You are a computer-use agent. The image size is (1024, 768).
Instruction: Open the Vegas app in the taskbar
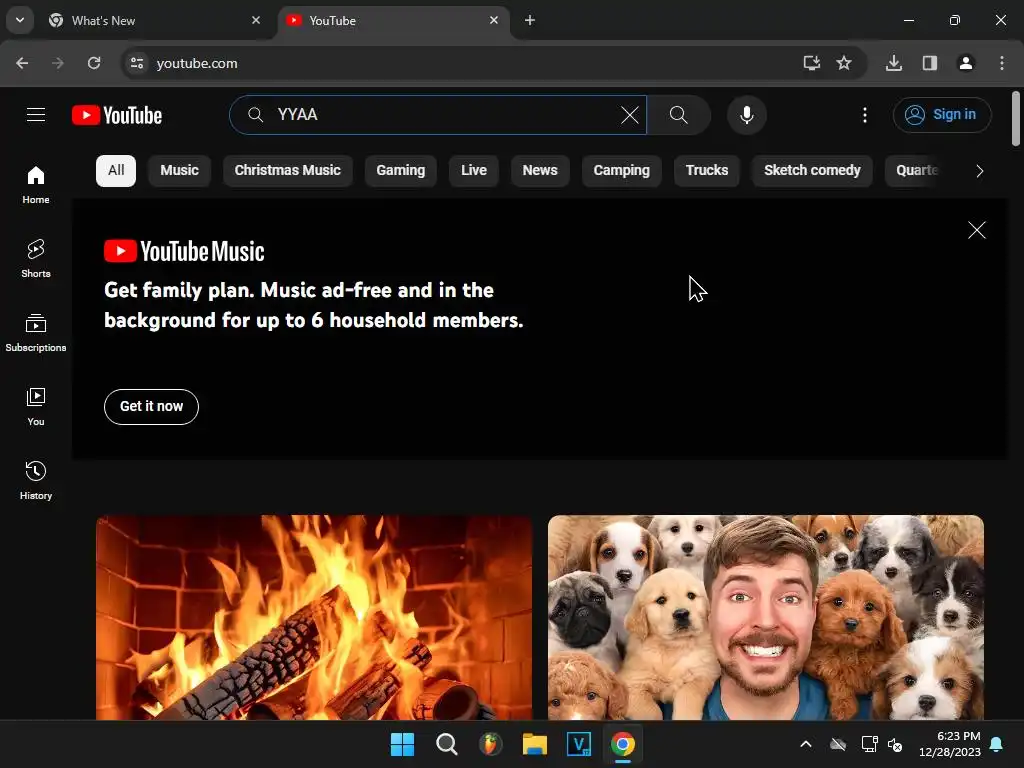579,744
